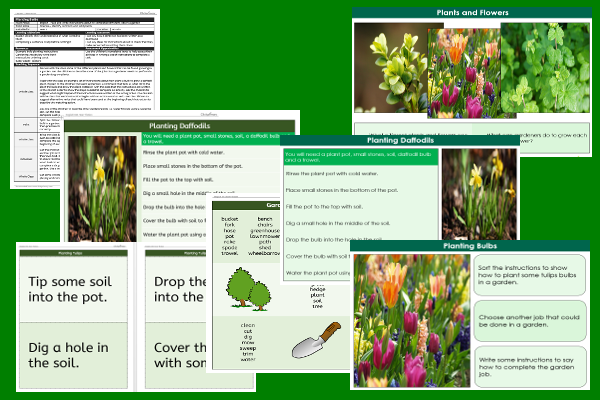Click the dark green Planting Daffodils header

pyautogui.click(x=179, y=126)
